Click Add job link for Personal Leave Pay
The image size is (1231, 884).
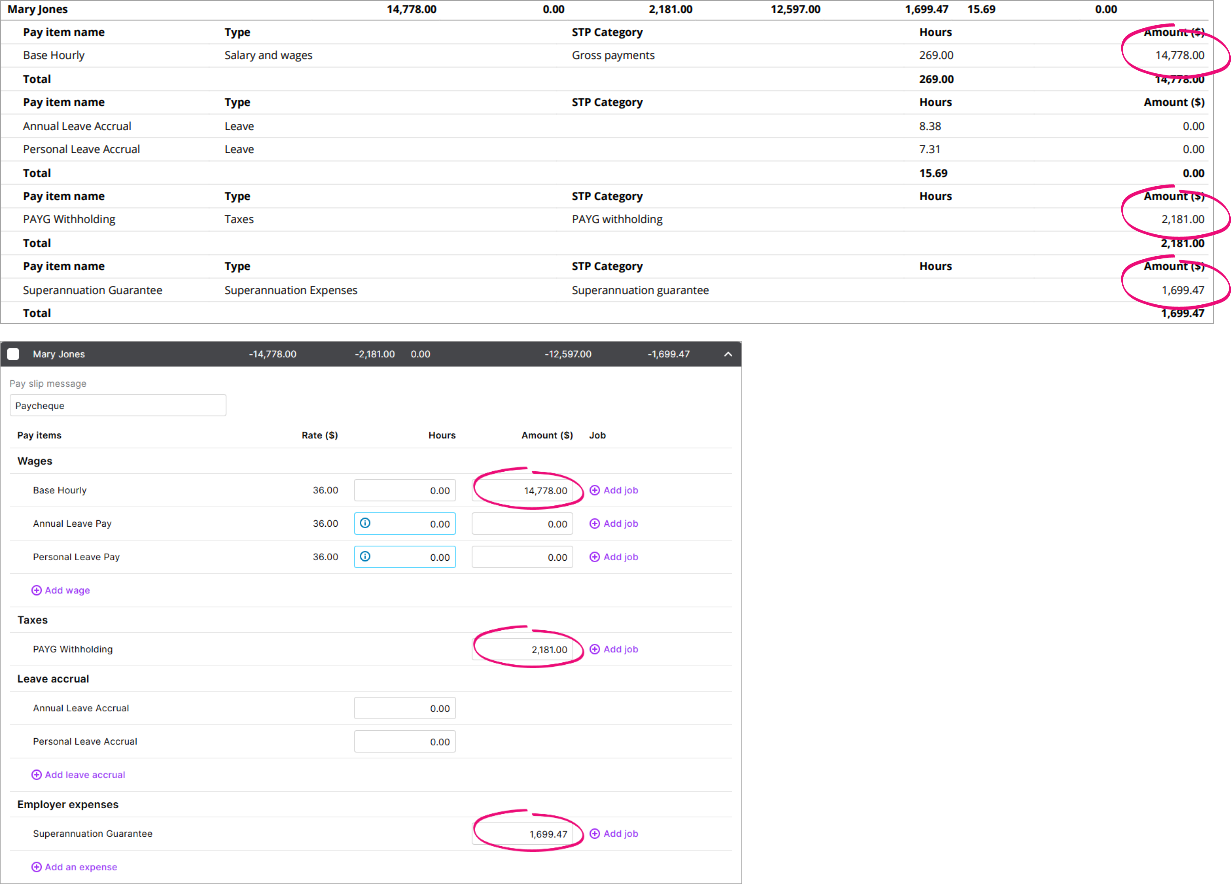coord(614,557)
